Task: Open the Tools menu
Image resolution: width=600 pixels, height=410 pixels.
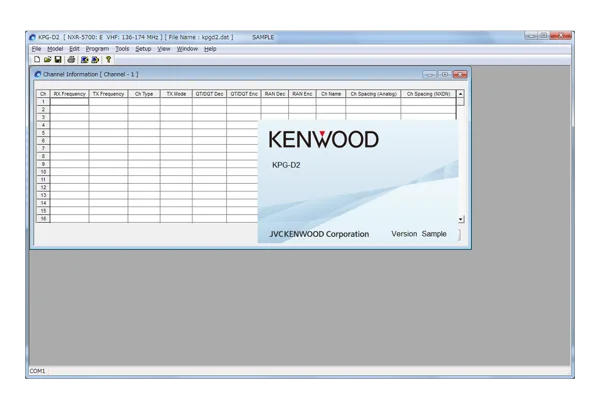Action: [x=122, y=49]
